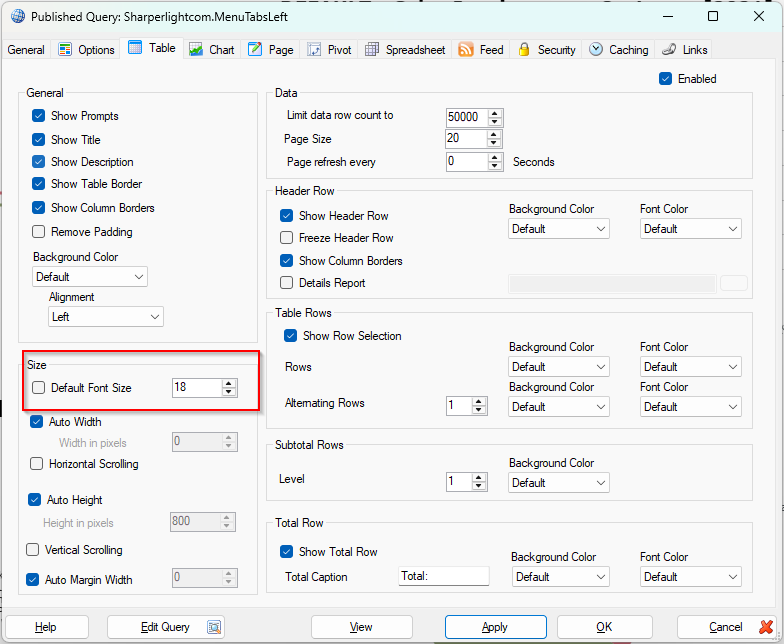Click the View button
784x644 pixels.
tap(362, 627)
